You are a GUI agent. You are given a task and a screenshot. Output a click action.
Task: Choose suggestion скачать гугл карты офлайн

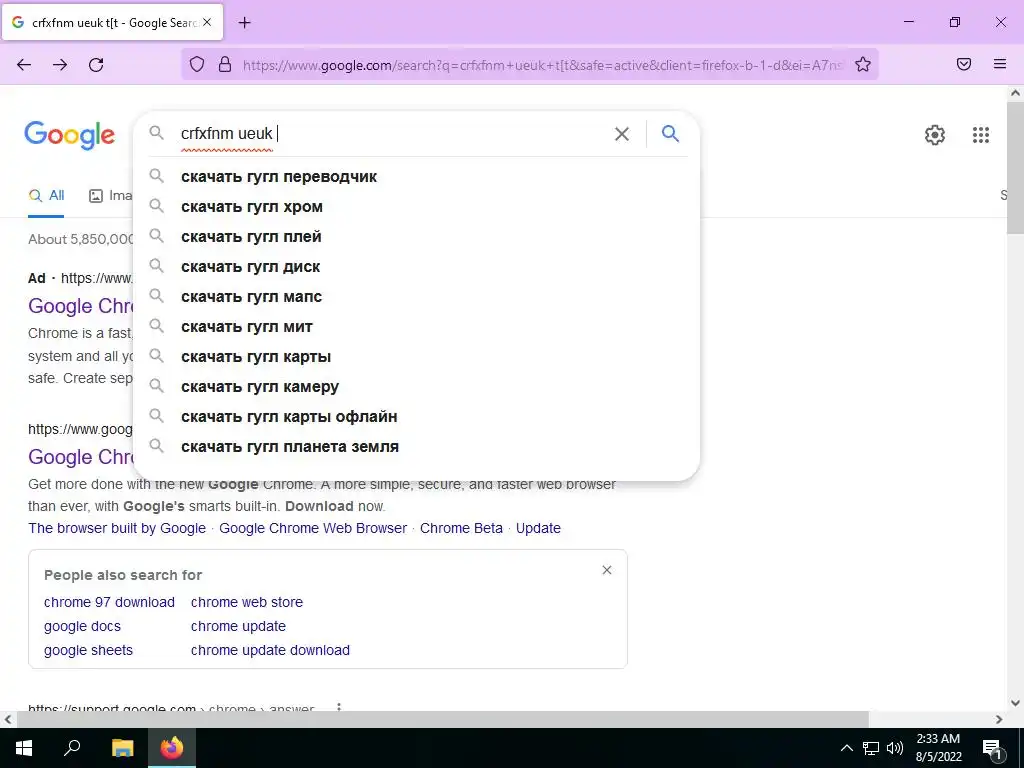coord(416,417)
